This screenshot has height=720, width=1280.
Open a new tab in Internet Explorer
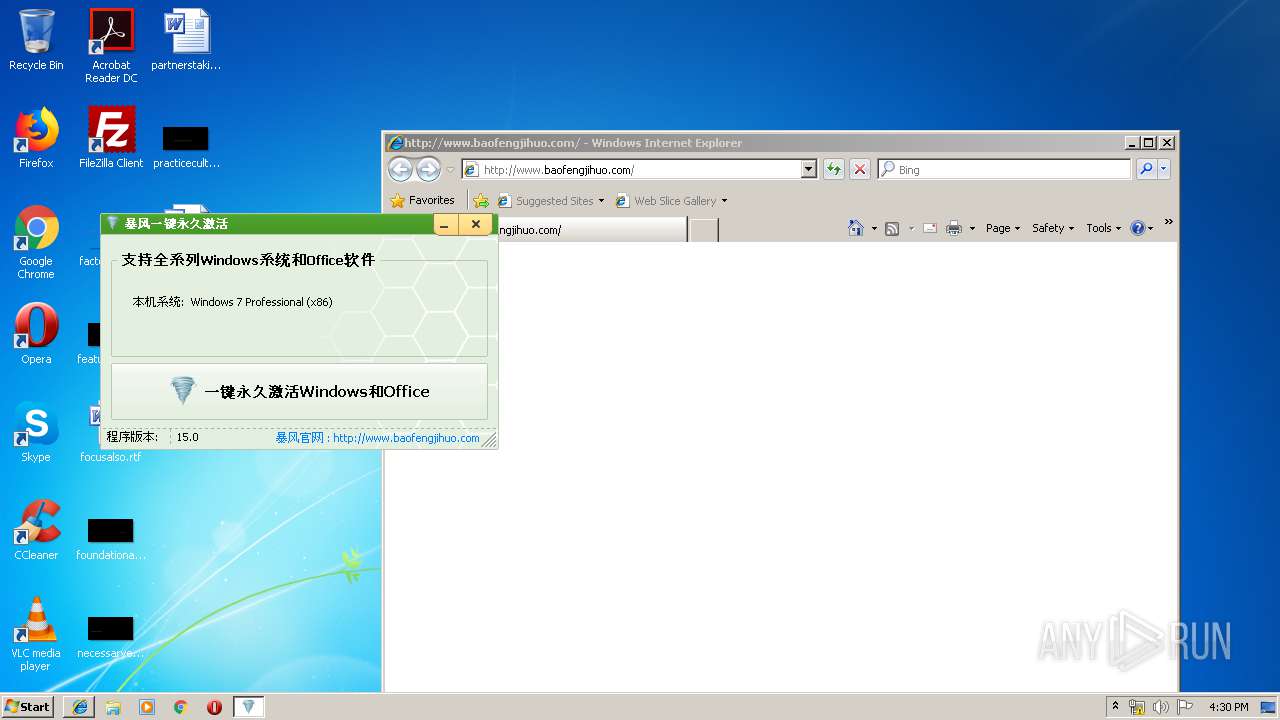(704, 230)
